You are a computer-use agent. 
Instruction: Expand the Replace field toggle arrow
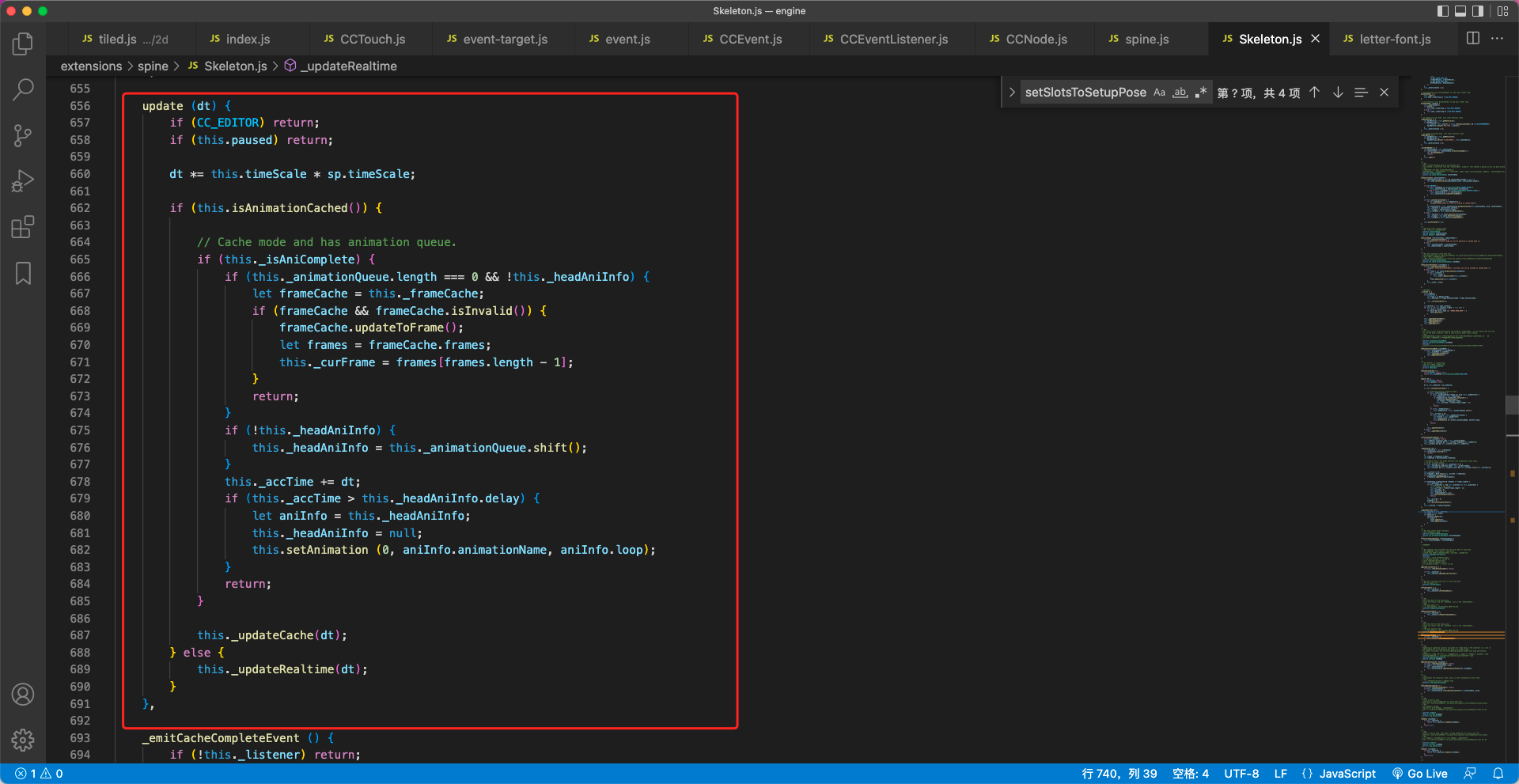pyautogui.click(x=1012, y=93)
